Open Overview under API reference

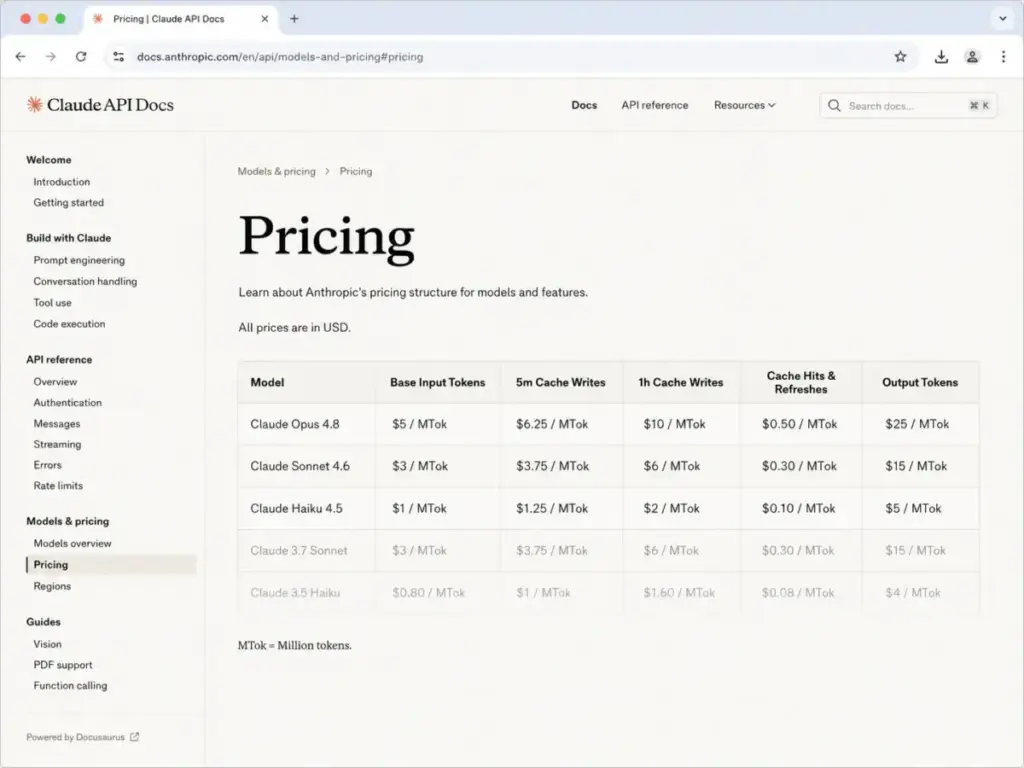tap(56, 381)
